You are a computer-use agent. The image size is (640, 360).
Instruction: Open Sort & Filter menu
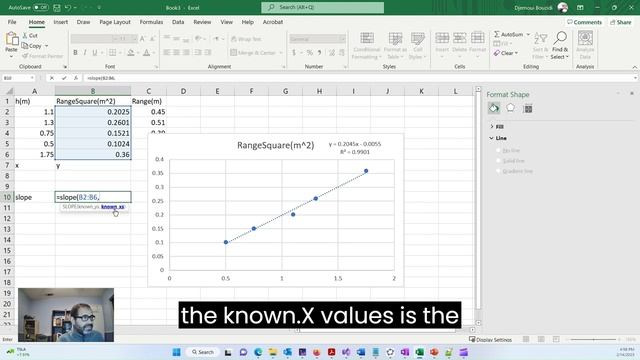click(540, 46)
